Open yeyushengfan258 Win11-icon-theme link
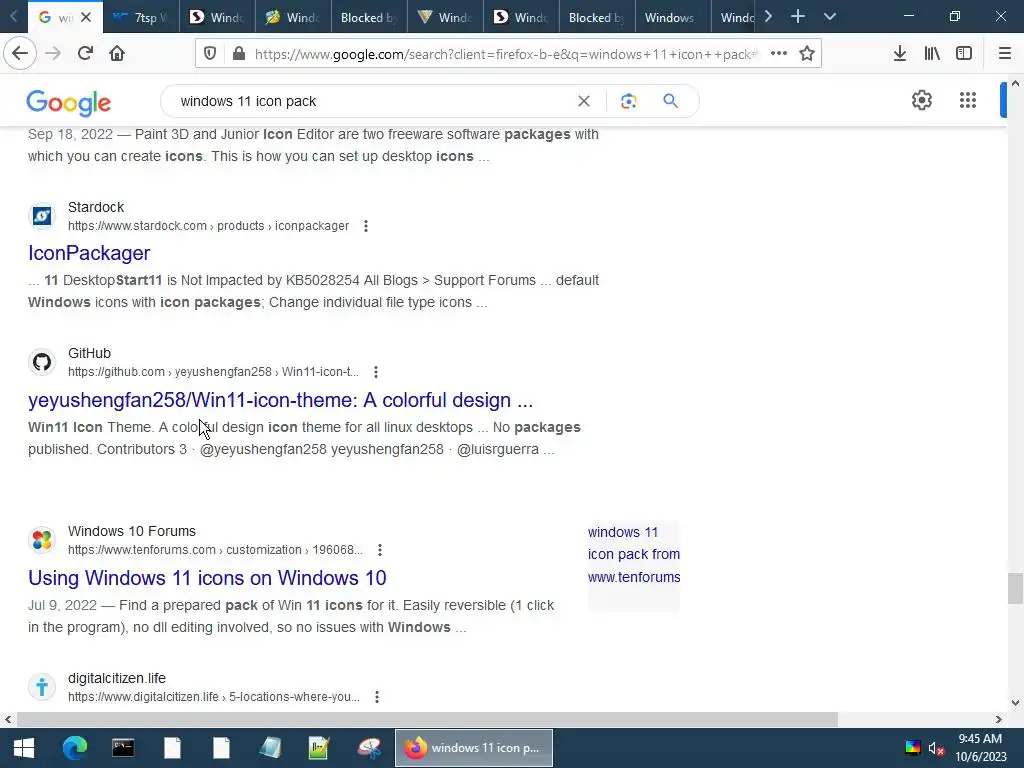1024x768 pixels. point(280,400)
